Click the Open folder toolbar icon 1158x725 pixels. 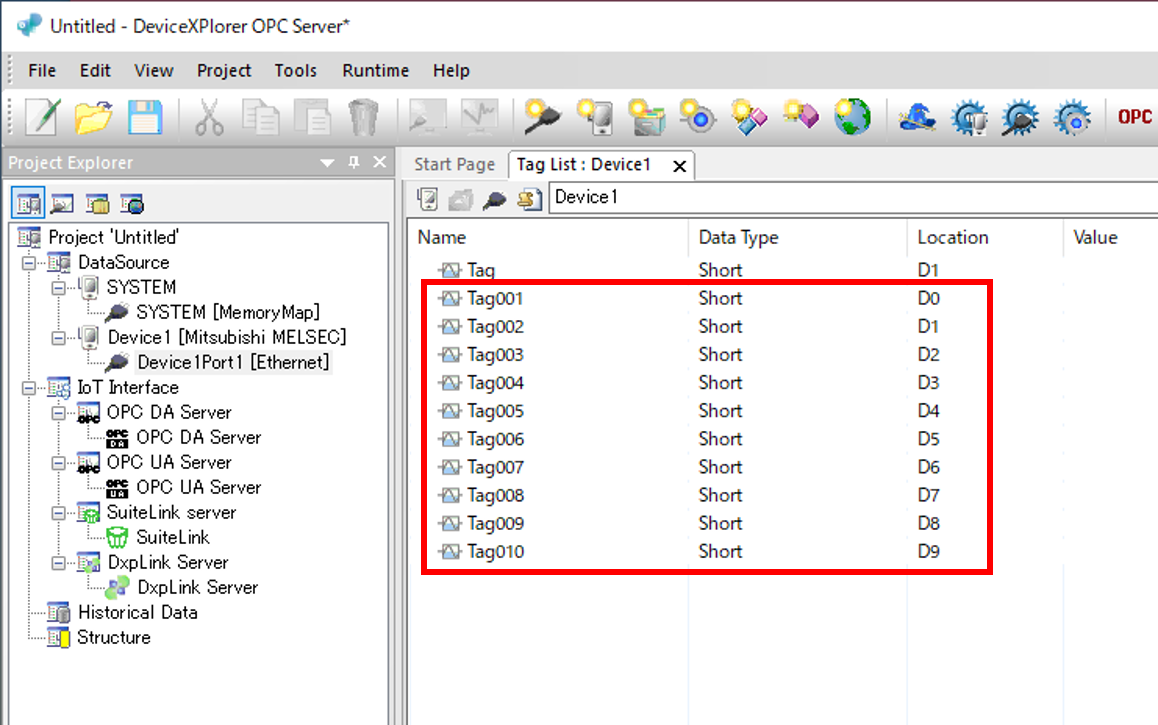tap(93, 117)
